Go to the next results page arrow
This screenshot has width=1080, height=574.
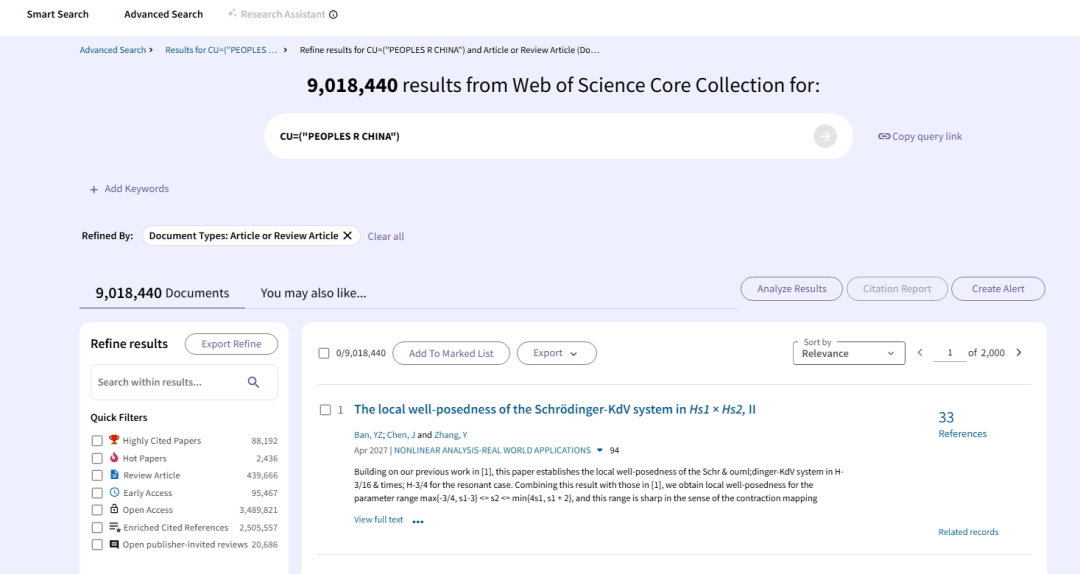tap(1019, 353)
